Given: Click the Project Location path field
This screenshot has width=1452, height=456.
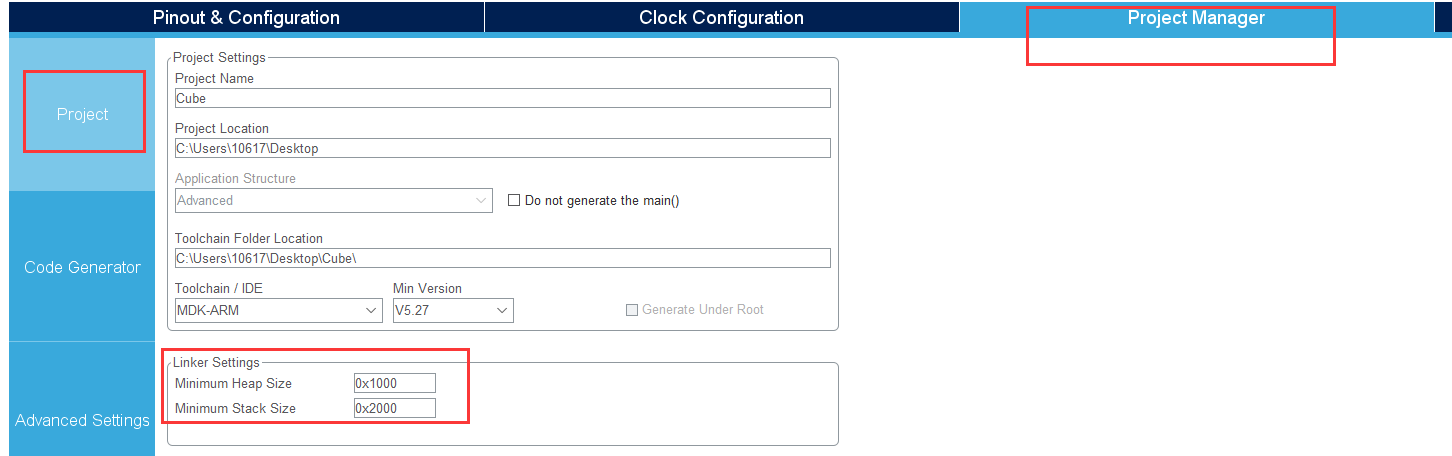Looking at the screenshot, I should 502,148.
